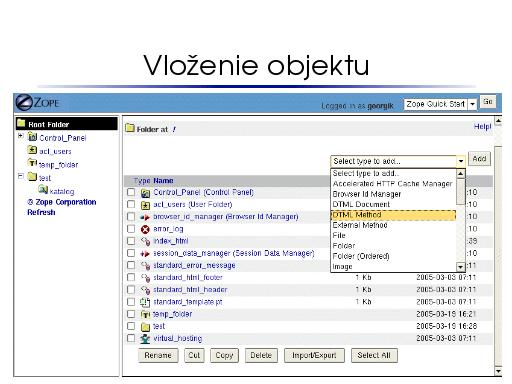512x384 pixels.
Task: Open standard_template.pt link in list
Action: [x=188, y=302]
